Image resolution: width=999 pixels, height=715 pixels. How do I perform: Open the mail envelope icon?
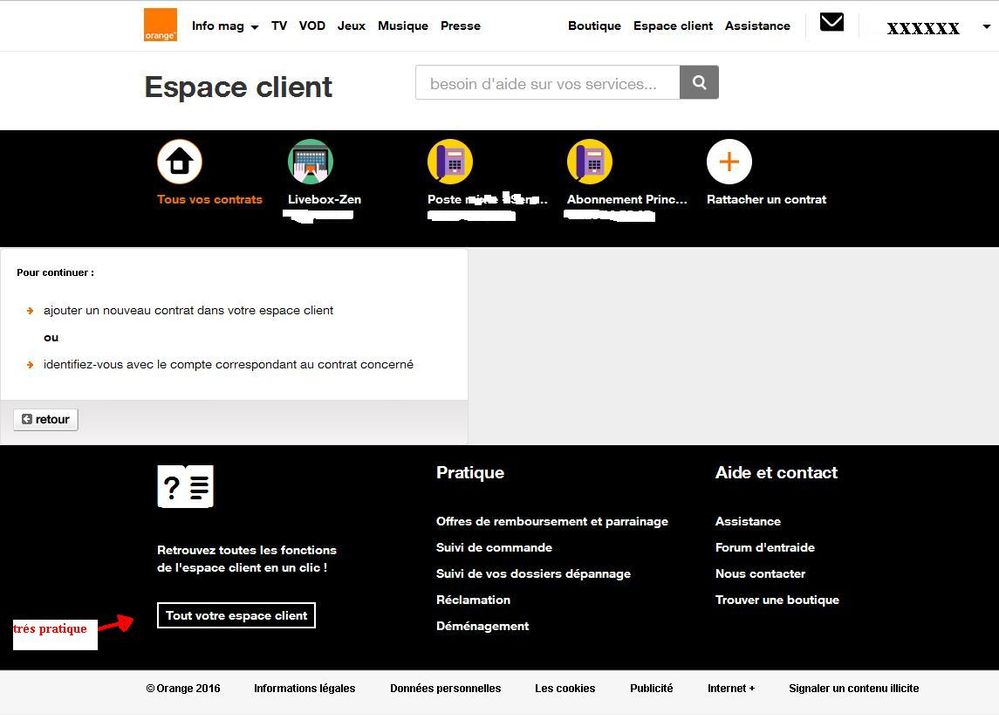[x=831, y=22]
